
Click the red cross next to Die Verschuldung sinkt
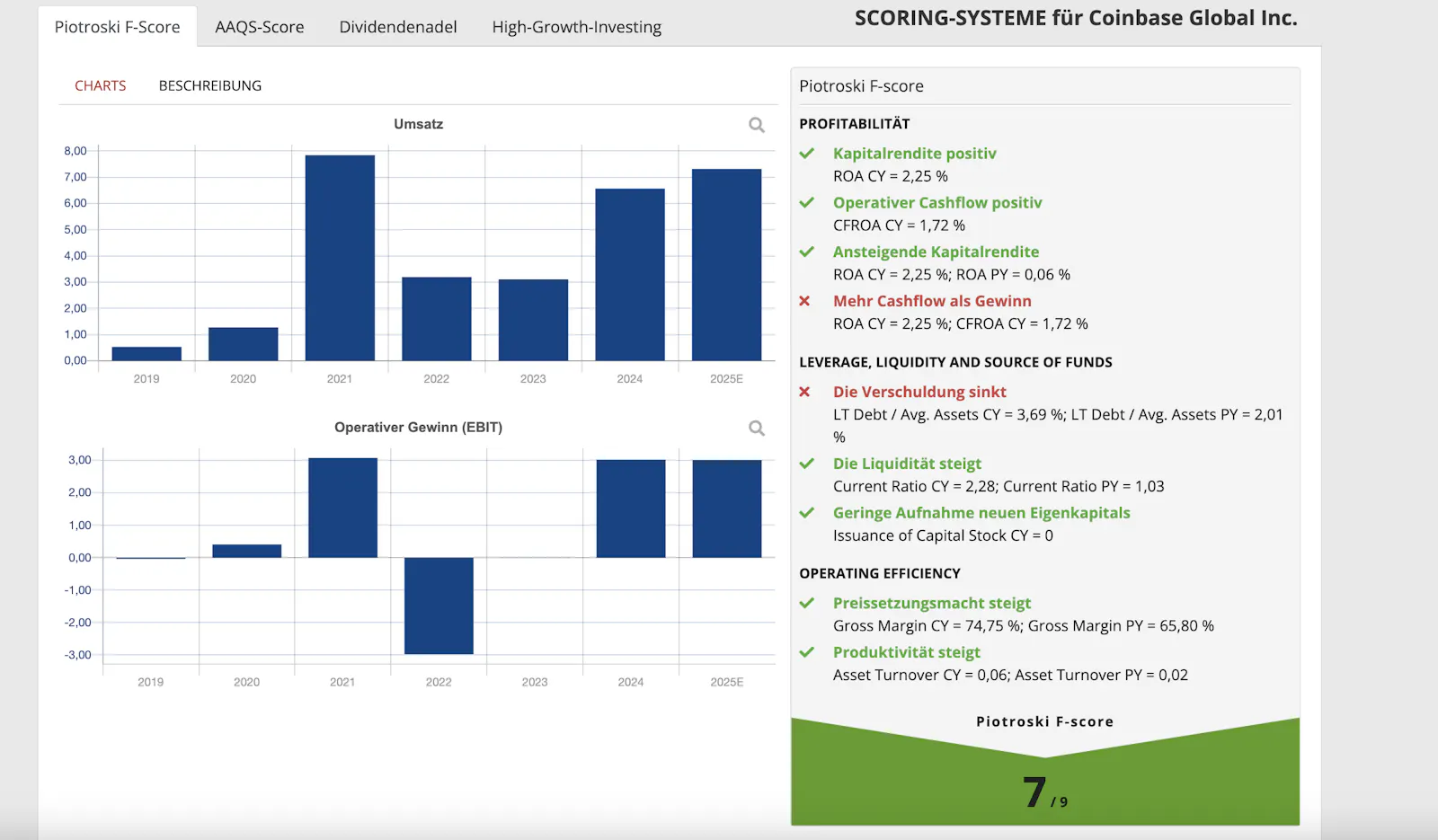(805, 392)
